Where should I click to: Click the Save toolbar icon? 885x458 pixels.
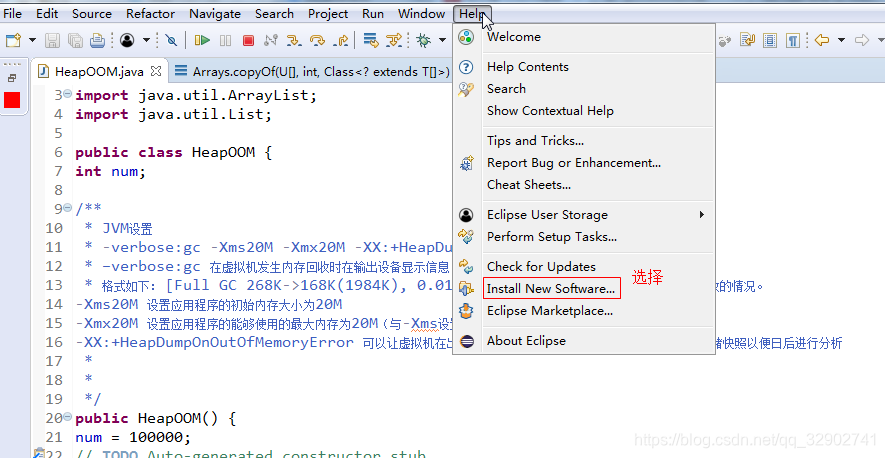coord(52,40)
